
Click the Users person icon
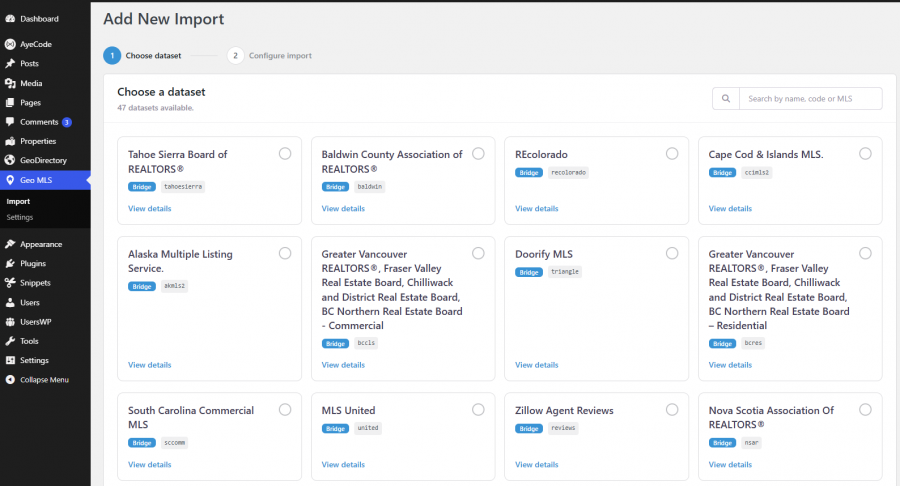(10, 302)
